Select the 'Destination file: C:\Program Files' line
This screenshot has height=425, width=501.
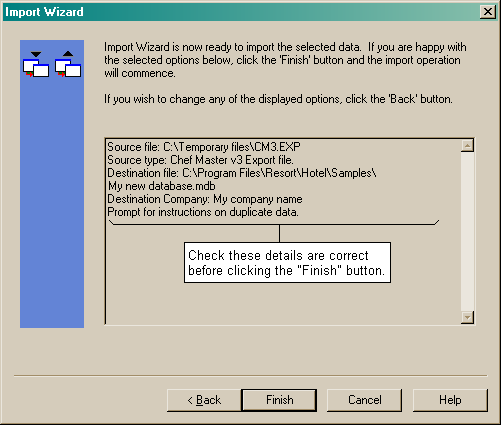242,173
